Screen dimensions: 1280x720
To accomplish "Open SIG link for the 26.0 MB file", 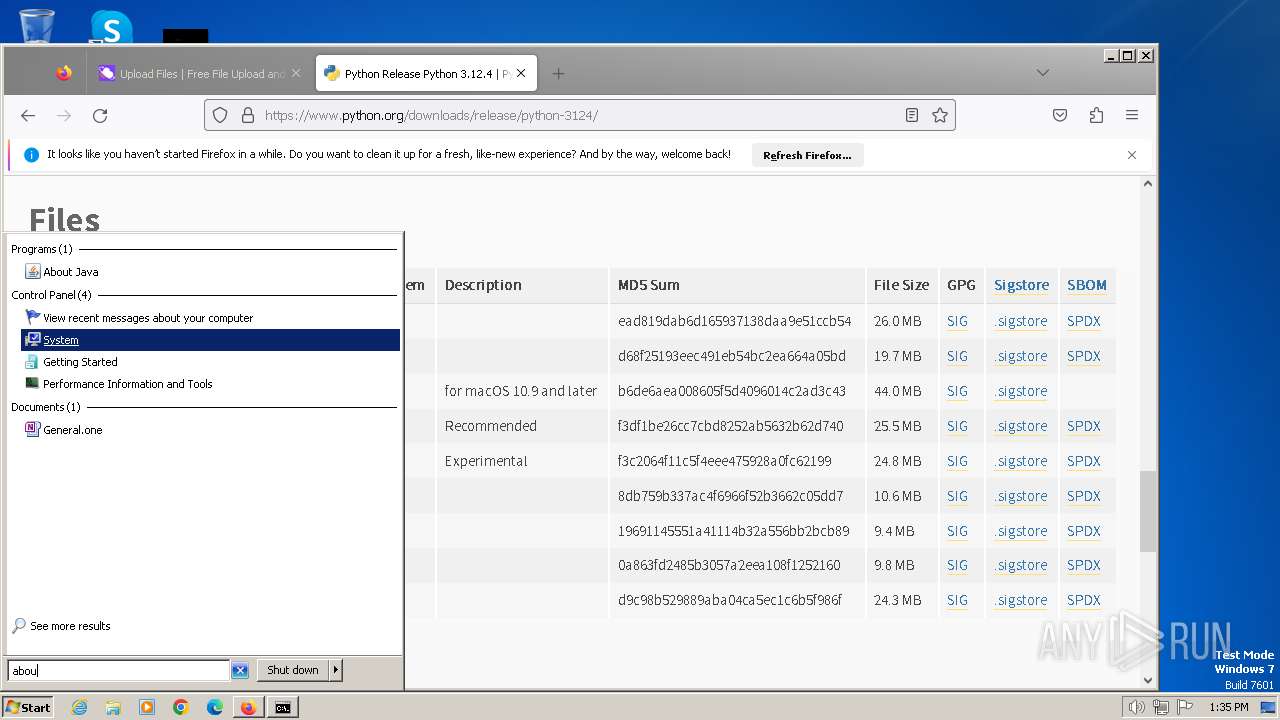I will point(957,321).
